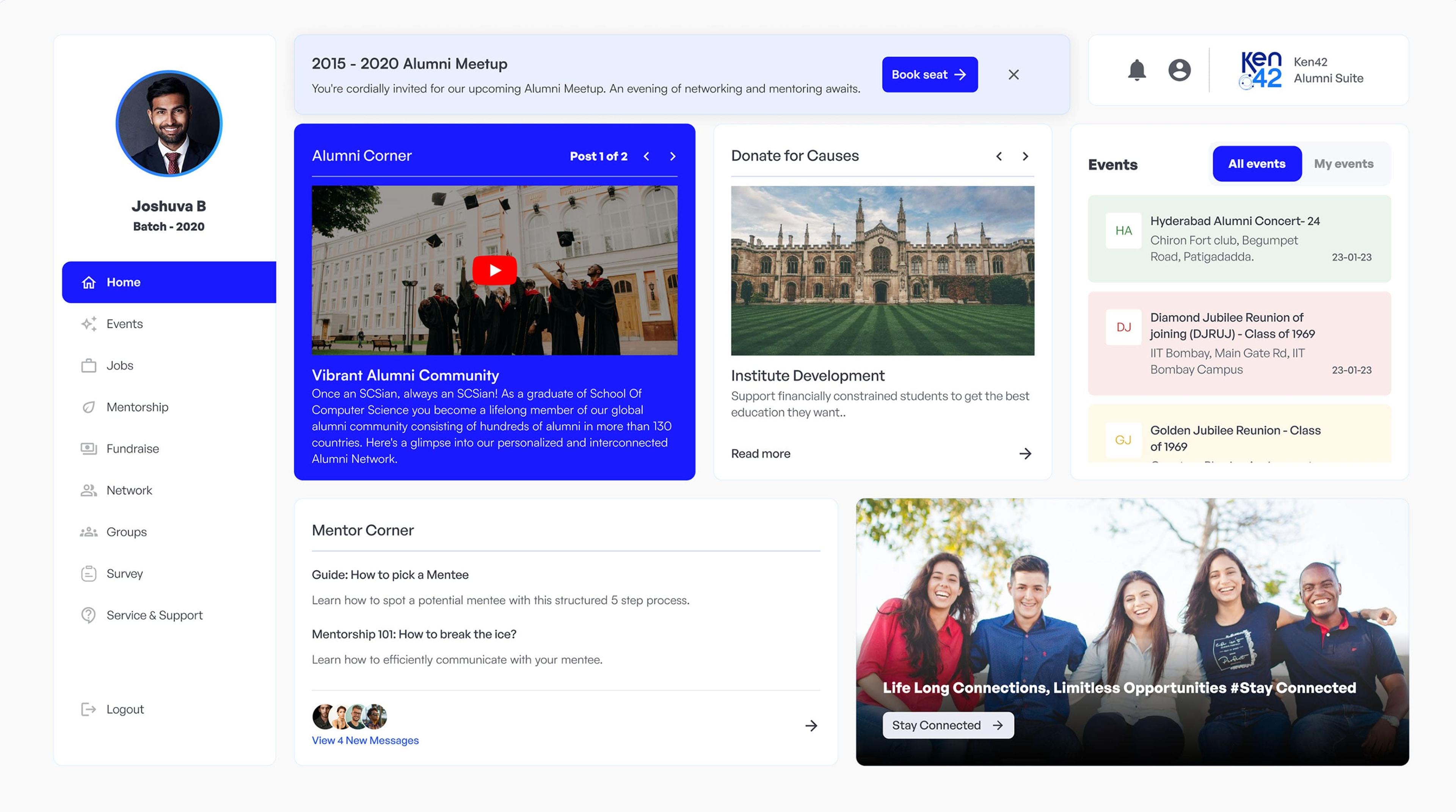Viewport: 1456px width, 812px height.
Task: Click the Service & Support help icon
Action: tap(89, 615)
